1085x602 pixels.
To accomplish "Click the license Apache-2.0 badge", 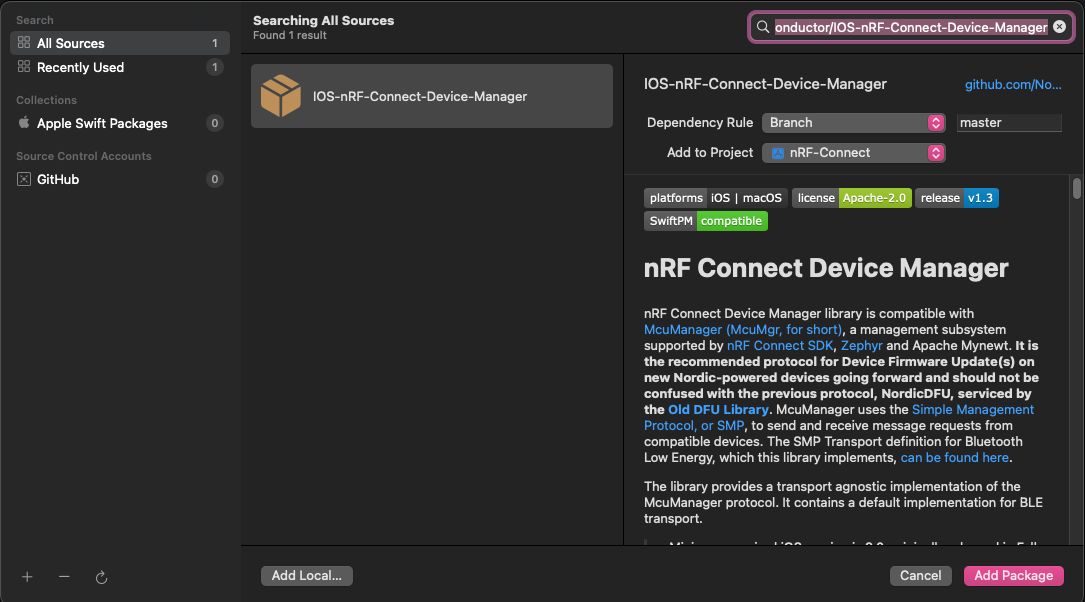I will pos(851,198).
